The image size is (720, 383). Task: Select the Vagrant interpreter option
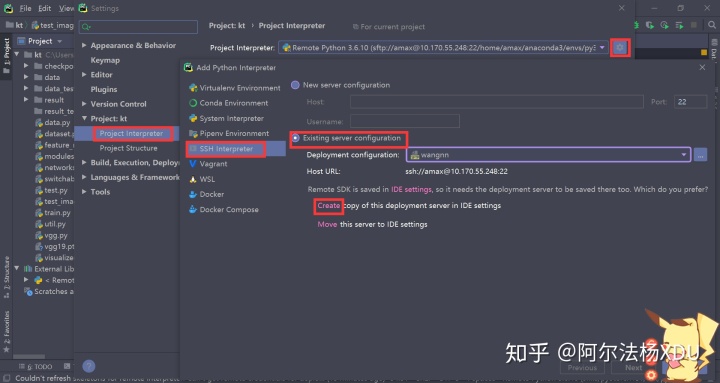[x=208, y=164]
